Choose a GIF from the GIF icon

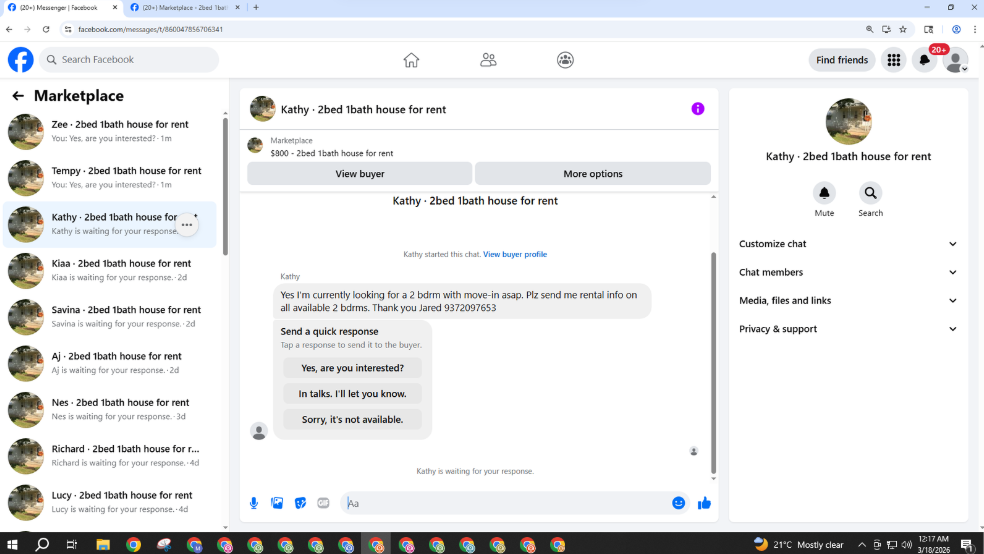pos(323,503)
